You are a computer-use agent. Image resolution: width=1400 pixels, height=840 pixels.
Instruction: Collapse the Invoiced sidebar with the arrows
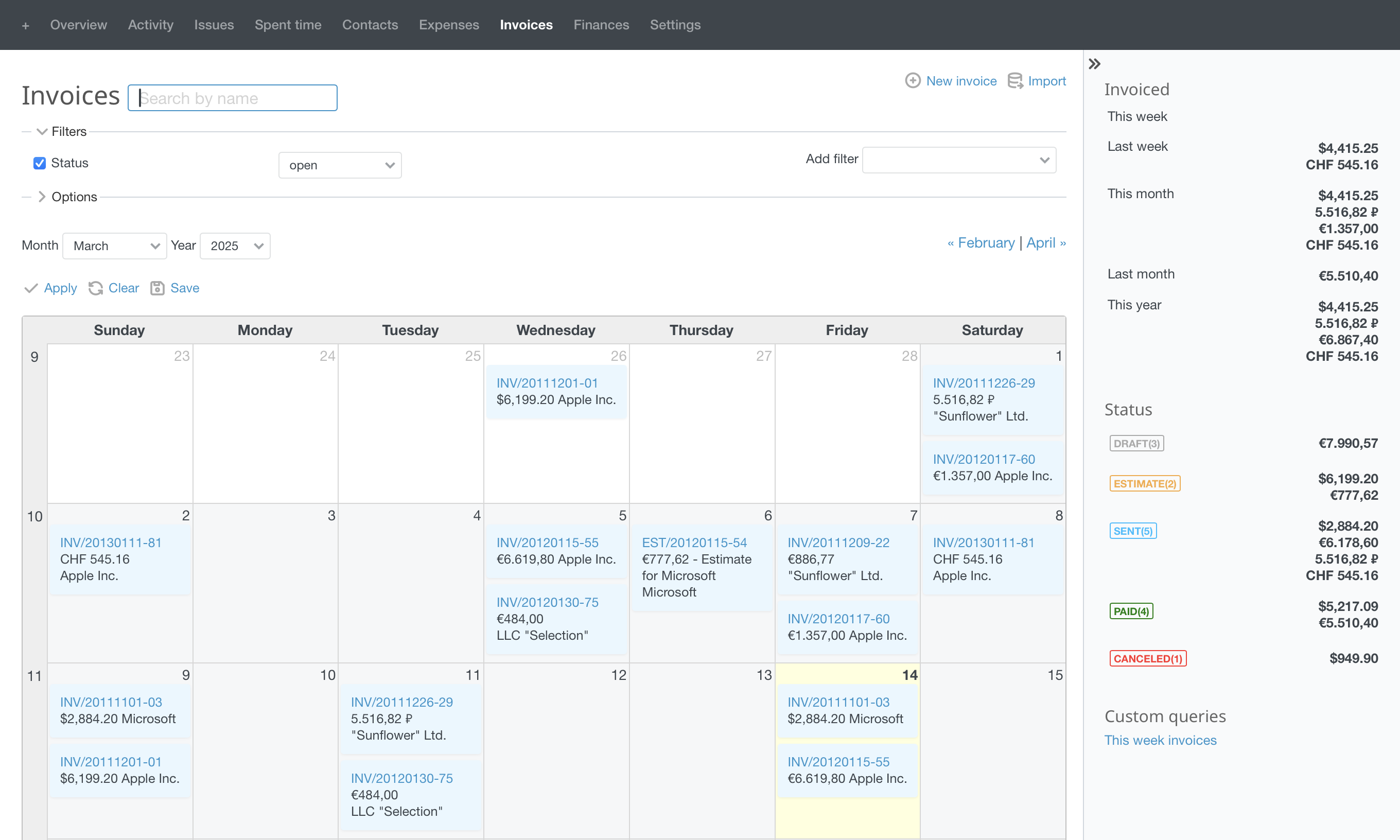[1094, 63]
